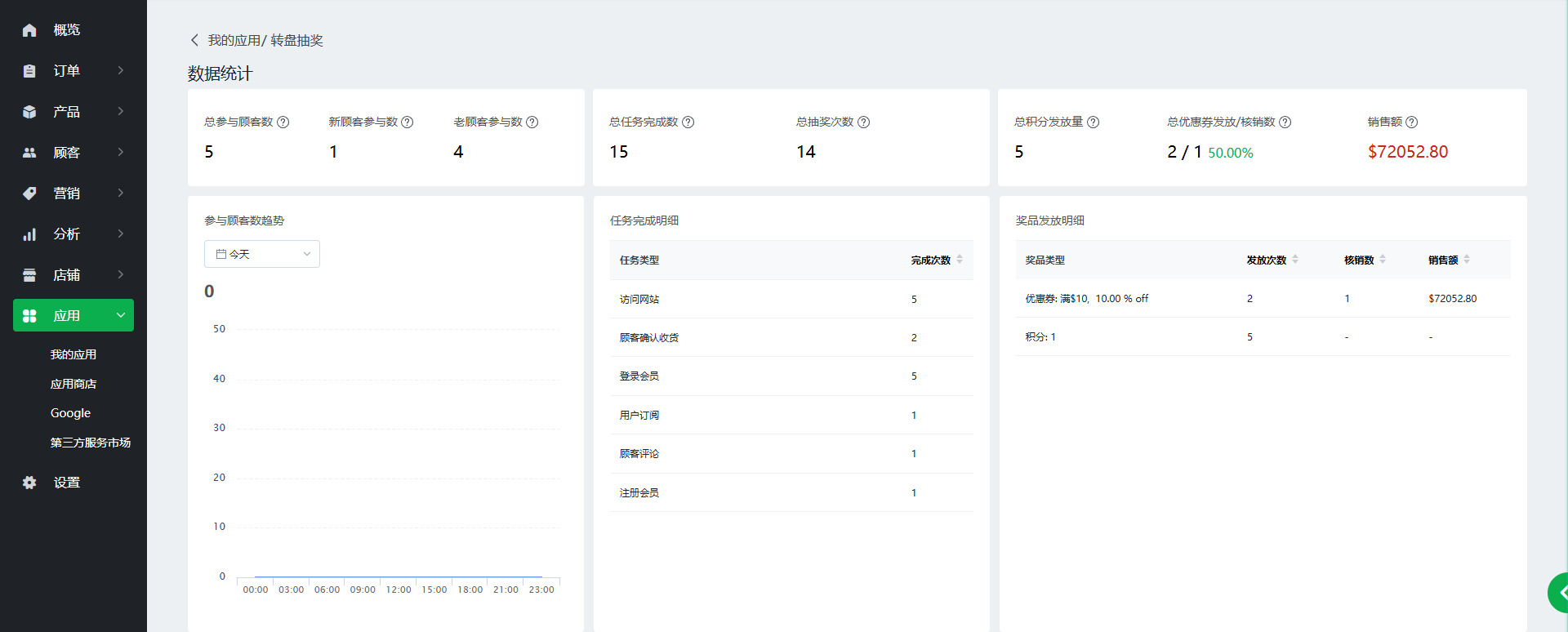Open 第三方服务市场 link in sidebar
The image size is (1568, 632).
91,443
